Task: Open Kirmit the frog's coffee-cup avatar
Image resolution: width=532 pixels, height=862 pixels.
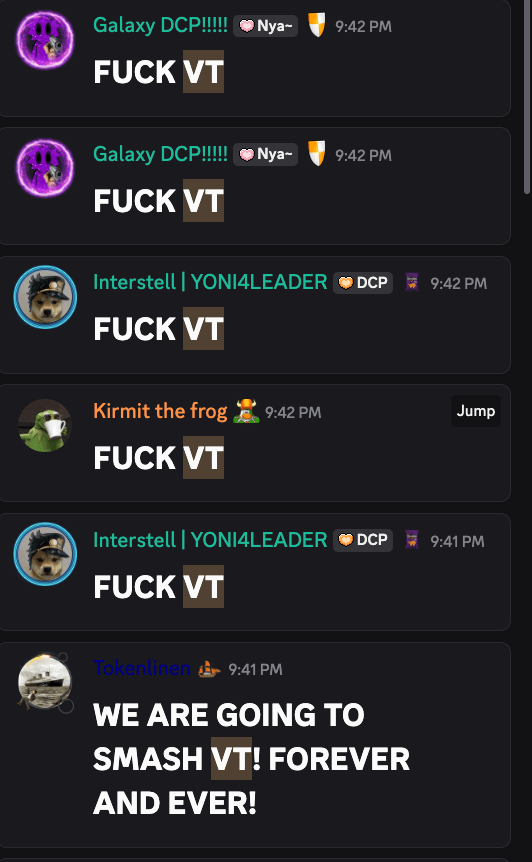Action: tap(45, 426)
